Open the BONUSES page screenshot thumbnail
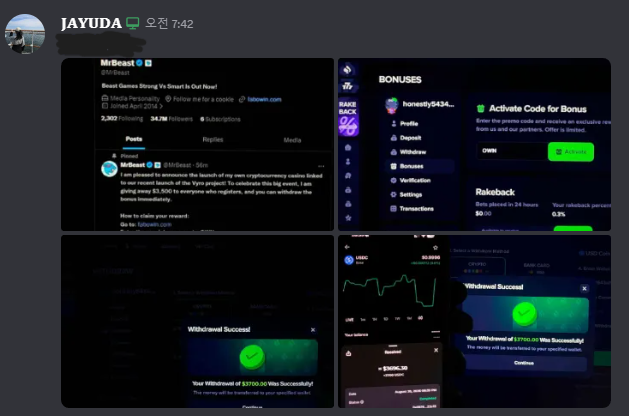 click(x=474, y=144)
